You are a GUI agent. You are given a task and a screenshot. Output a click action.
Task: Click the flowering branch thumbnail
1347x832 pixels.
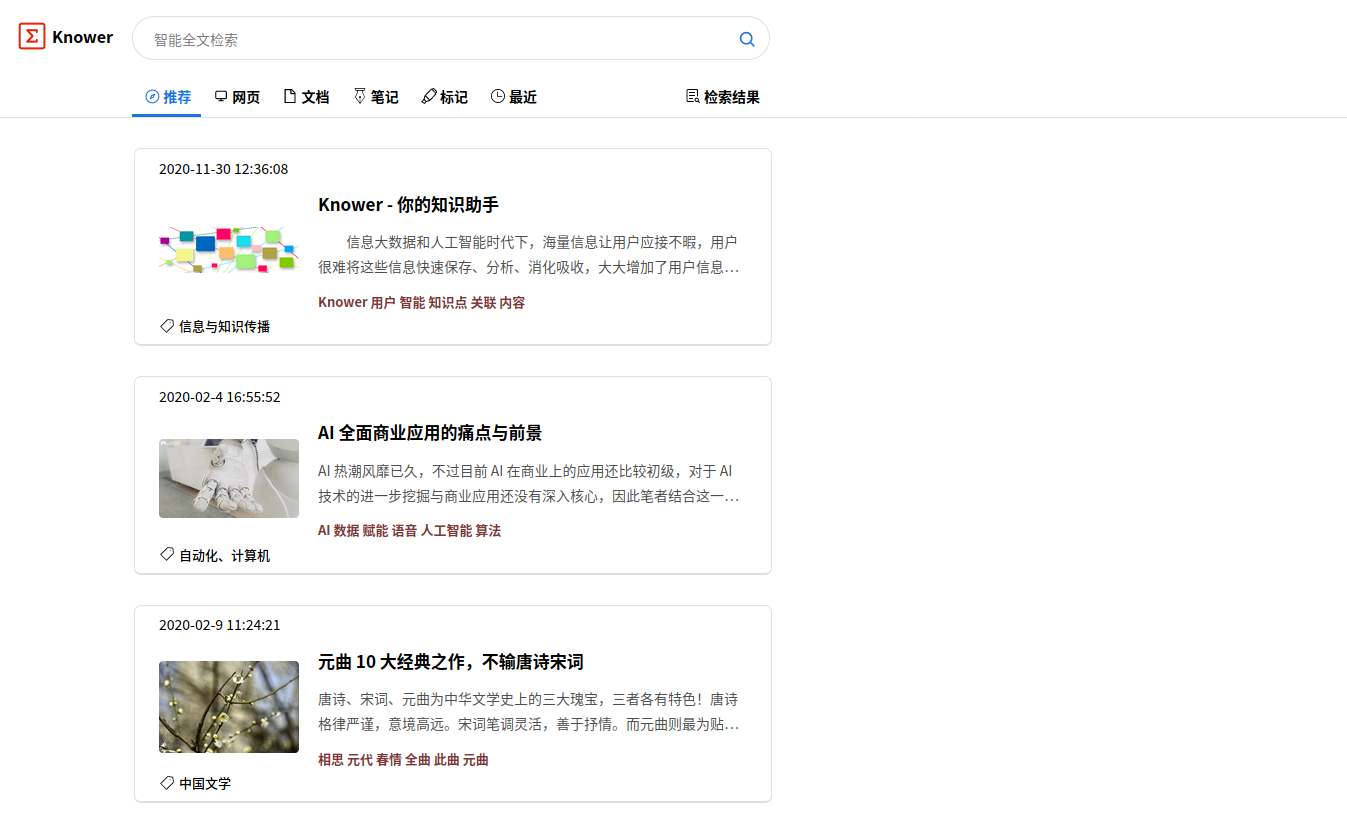click(x=229, y=707)
